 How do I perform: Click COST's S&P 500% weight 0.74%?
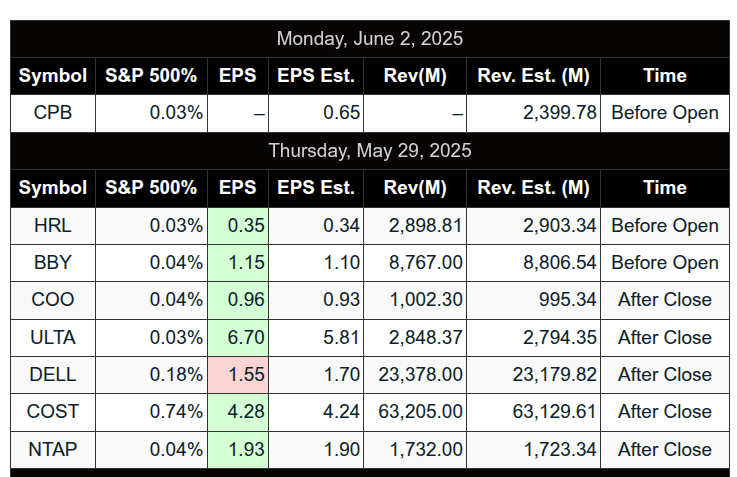tap(151, 412)
